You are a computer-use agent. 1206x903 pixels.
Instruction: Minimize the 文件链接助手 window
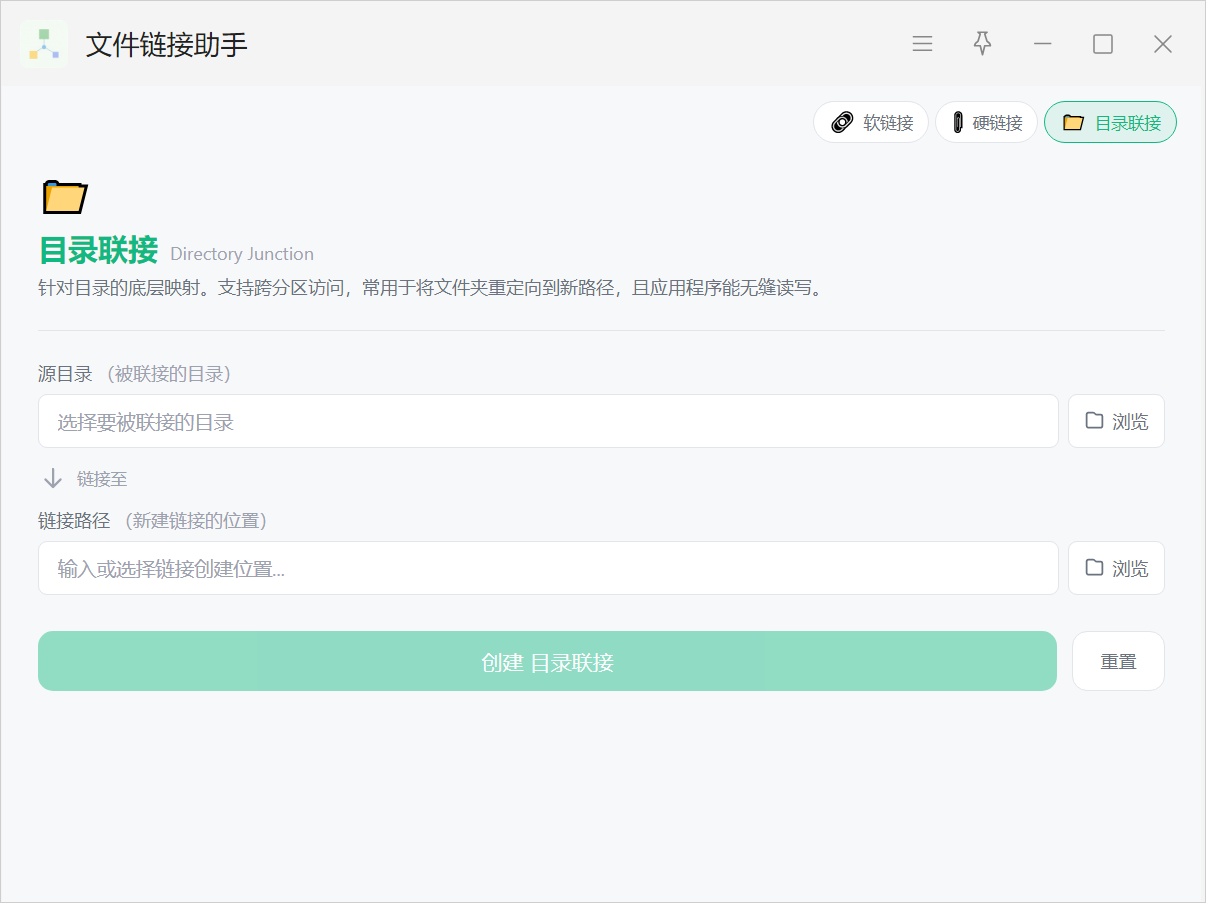tap(1042, 44)
